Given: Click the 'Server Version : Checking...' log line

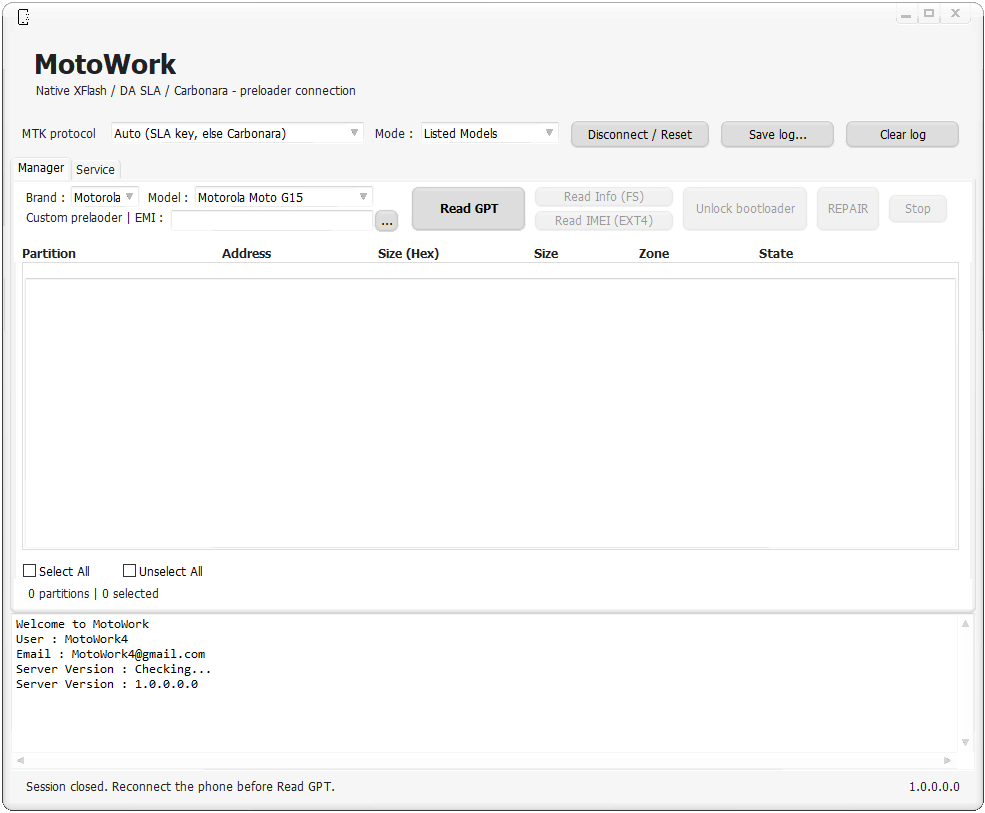Looking at the screenshot, I should 114,669.
